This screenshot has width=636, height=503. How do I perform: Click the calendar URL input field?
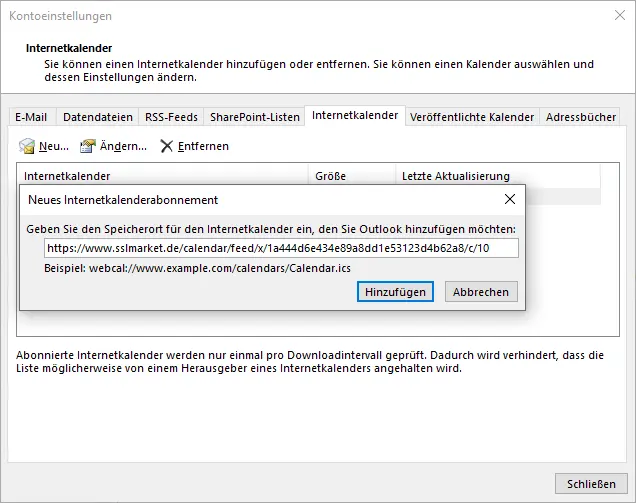[x=281, y=248]
